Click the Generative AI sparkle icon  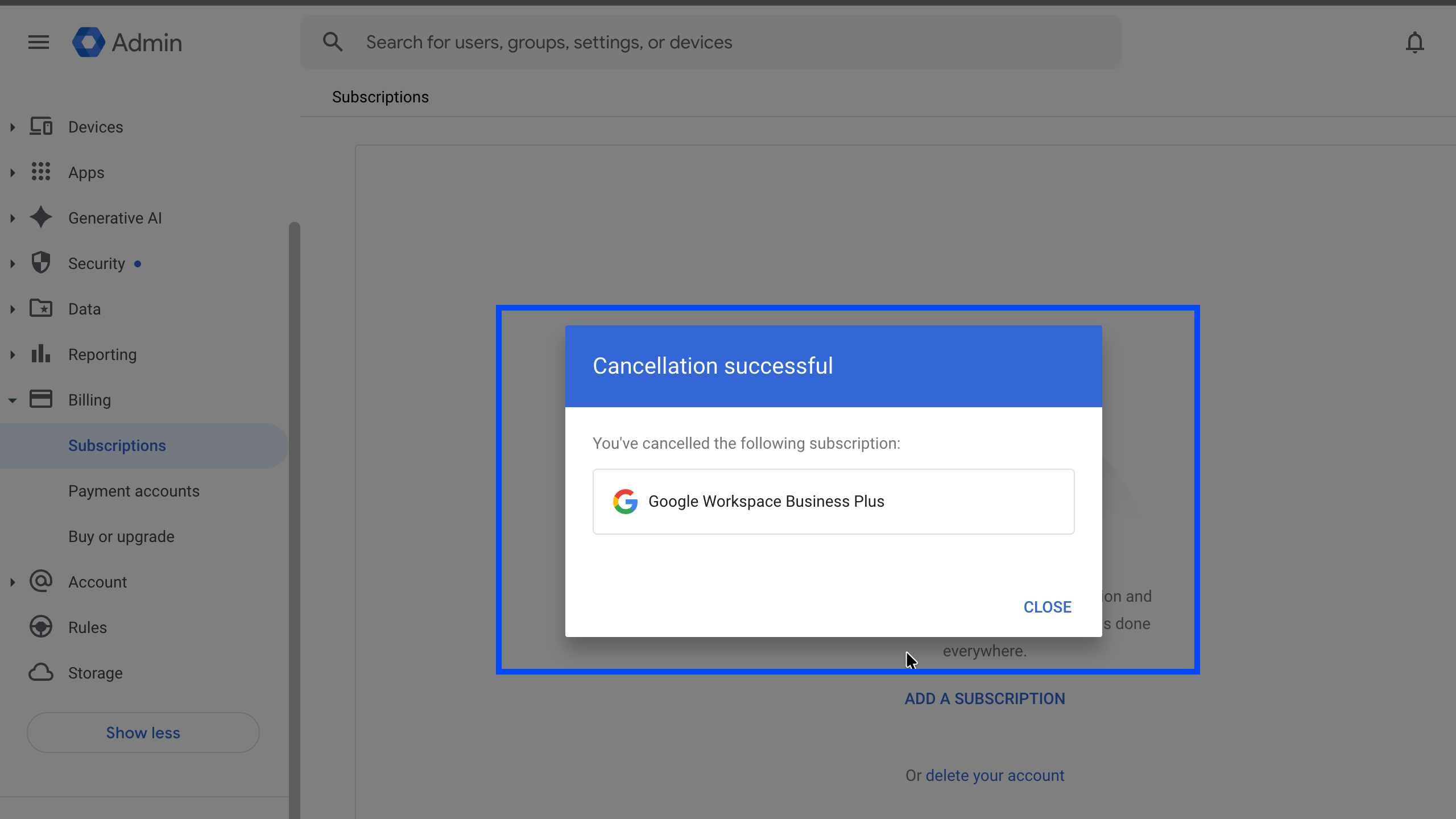tap(41, 217)
